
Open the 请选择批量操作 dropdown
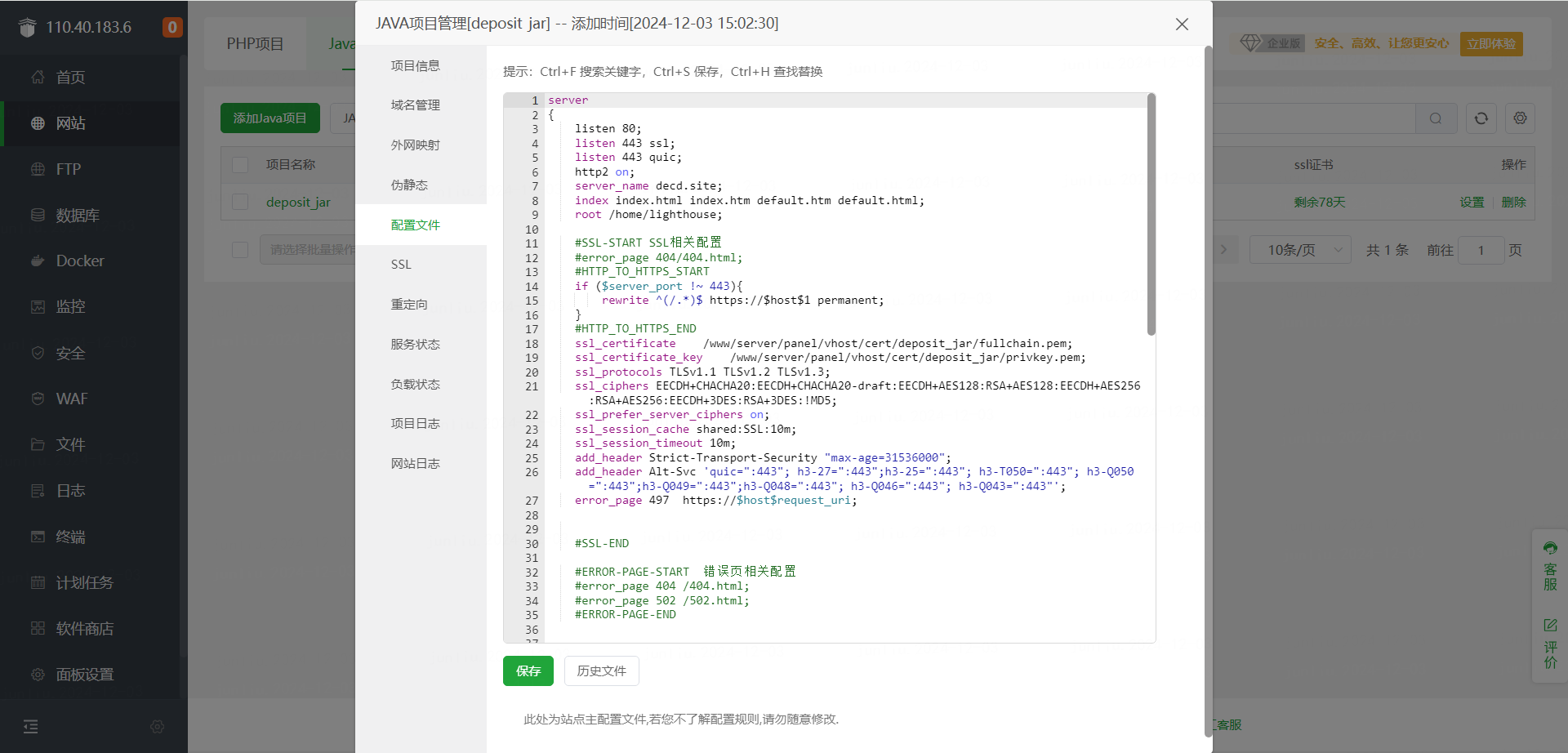308,249
